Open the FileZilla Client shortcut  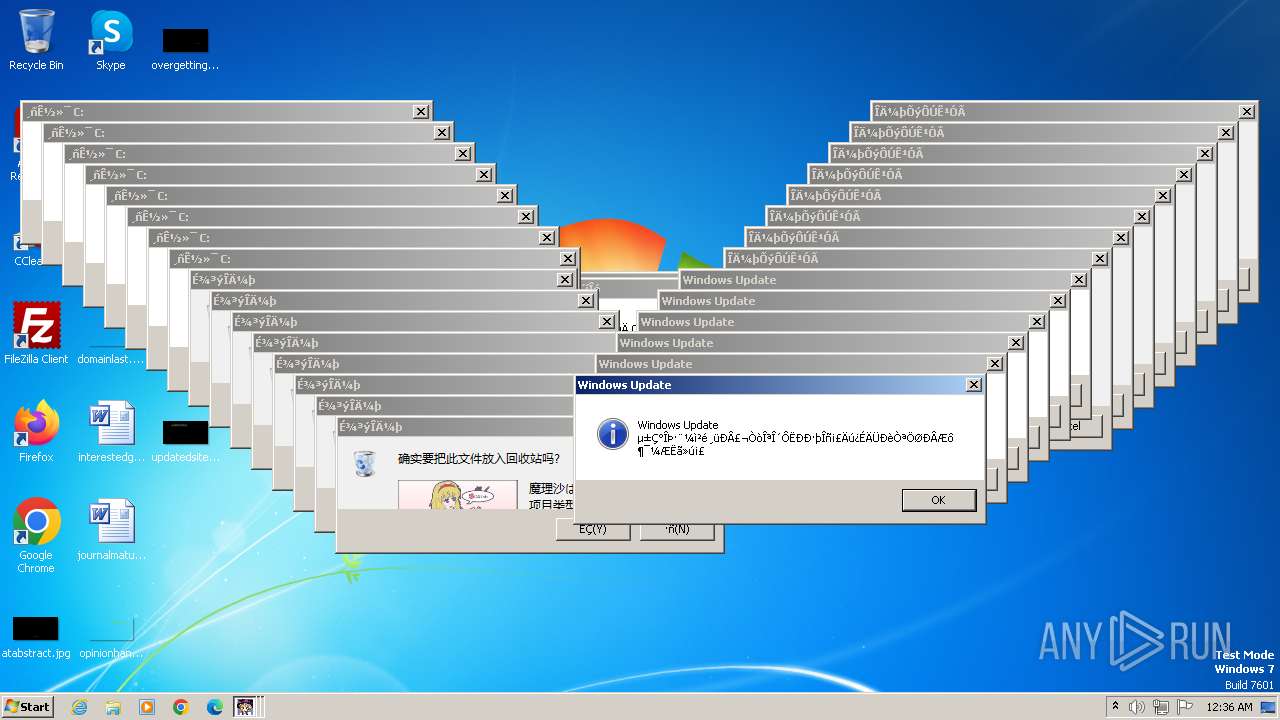36,333
